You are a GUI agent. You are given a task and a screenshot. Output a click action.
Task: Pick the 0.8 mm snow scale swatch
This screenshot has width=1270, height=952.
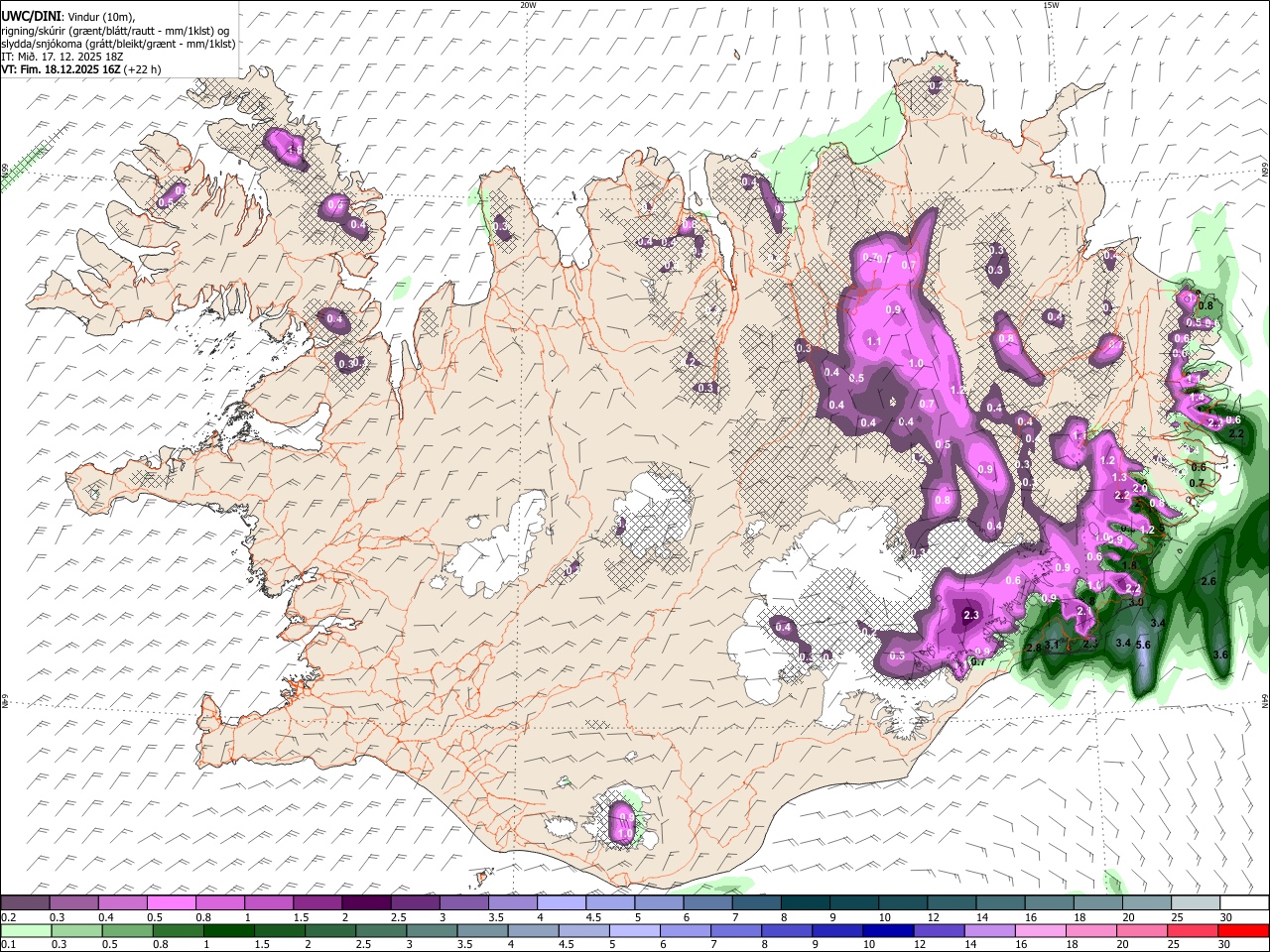pyautogui.click(x=219, y=902)
